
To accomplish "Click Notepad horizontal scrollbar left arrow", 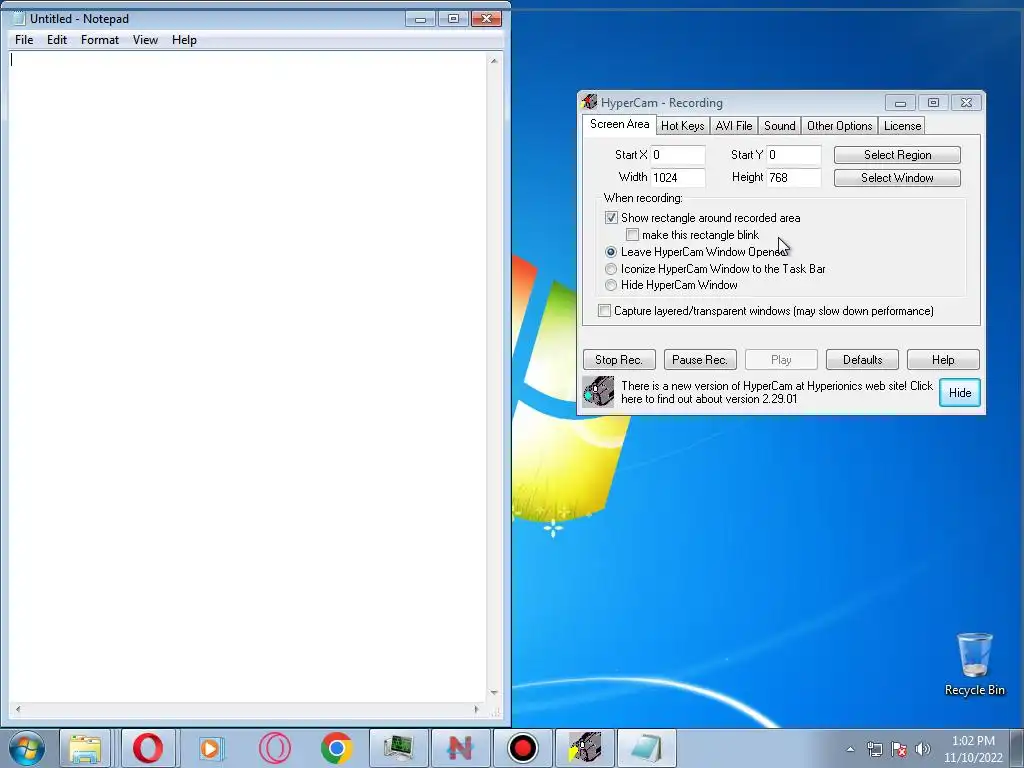I will [x=18, y=709].
